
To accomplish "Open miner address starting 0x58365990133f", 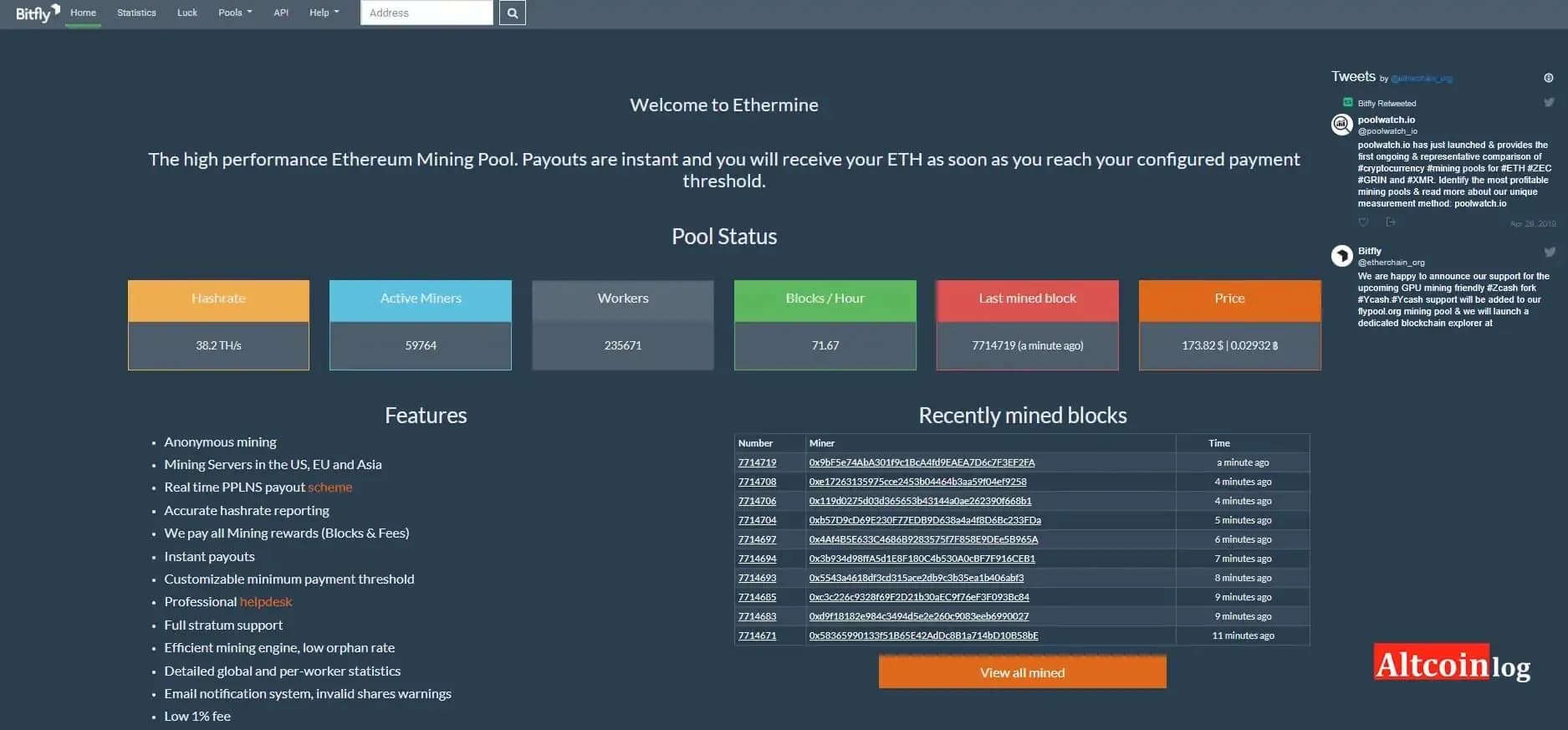I will [x=924, y=636].
